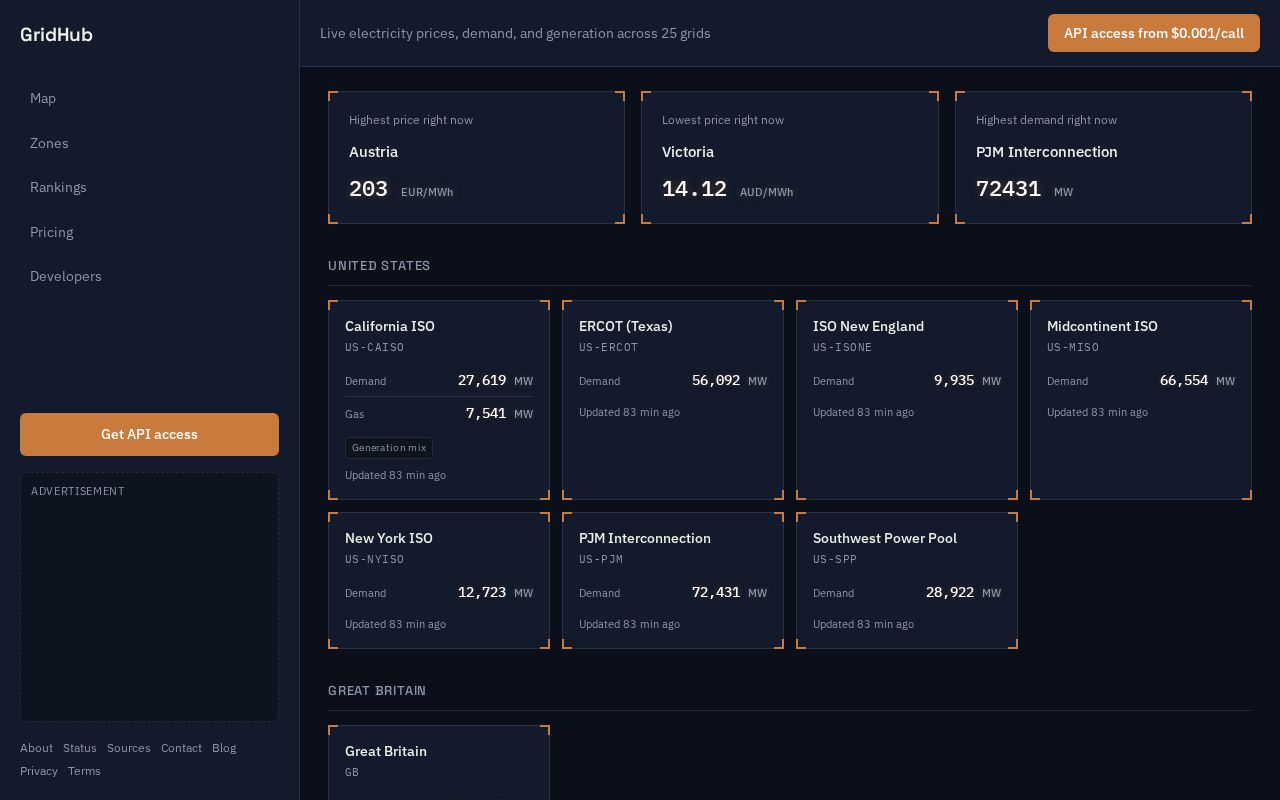Open the Great Britain zone card title
The image size is (1280, 800).
[x=386, y=751]
